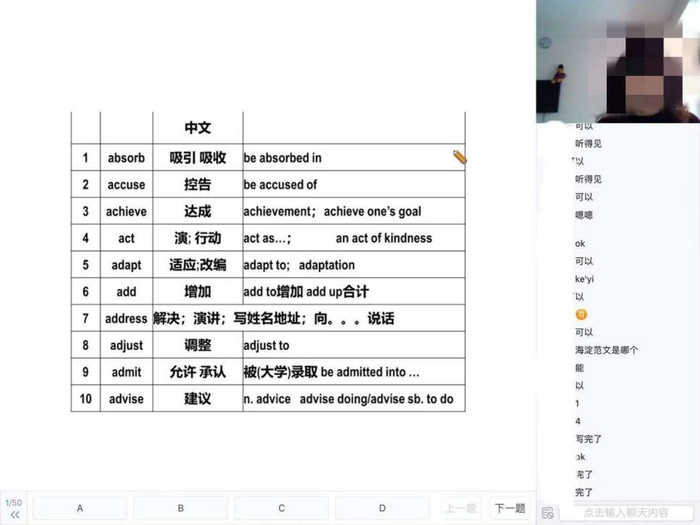
Task: Click the header cell 中文
Action: (198, 128)
